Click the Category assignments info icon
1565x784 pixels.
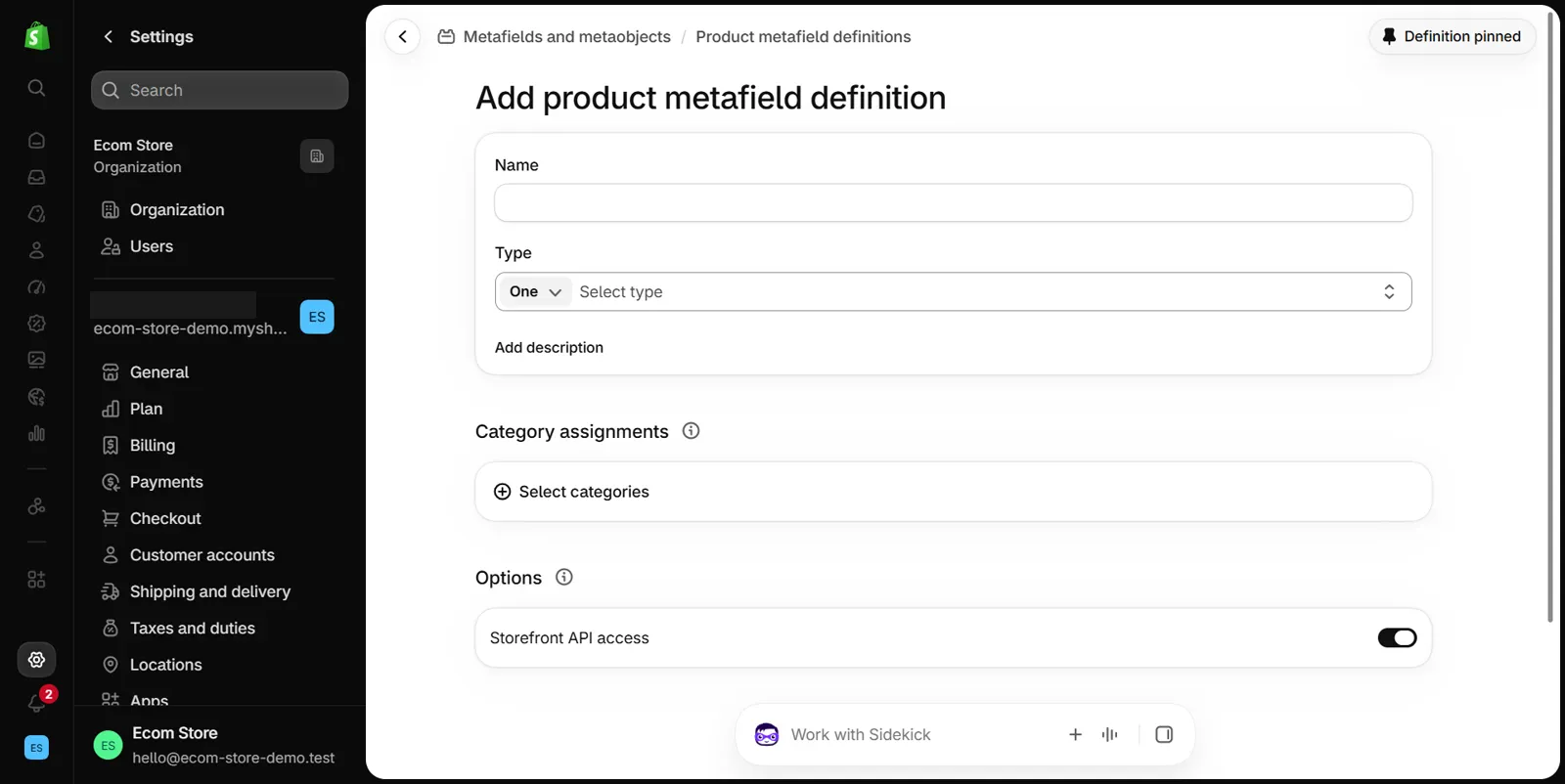pyautogui.click(x=691, y=431)
